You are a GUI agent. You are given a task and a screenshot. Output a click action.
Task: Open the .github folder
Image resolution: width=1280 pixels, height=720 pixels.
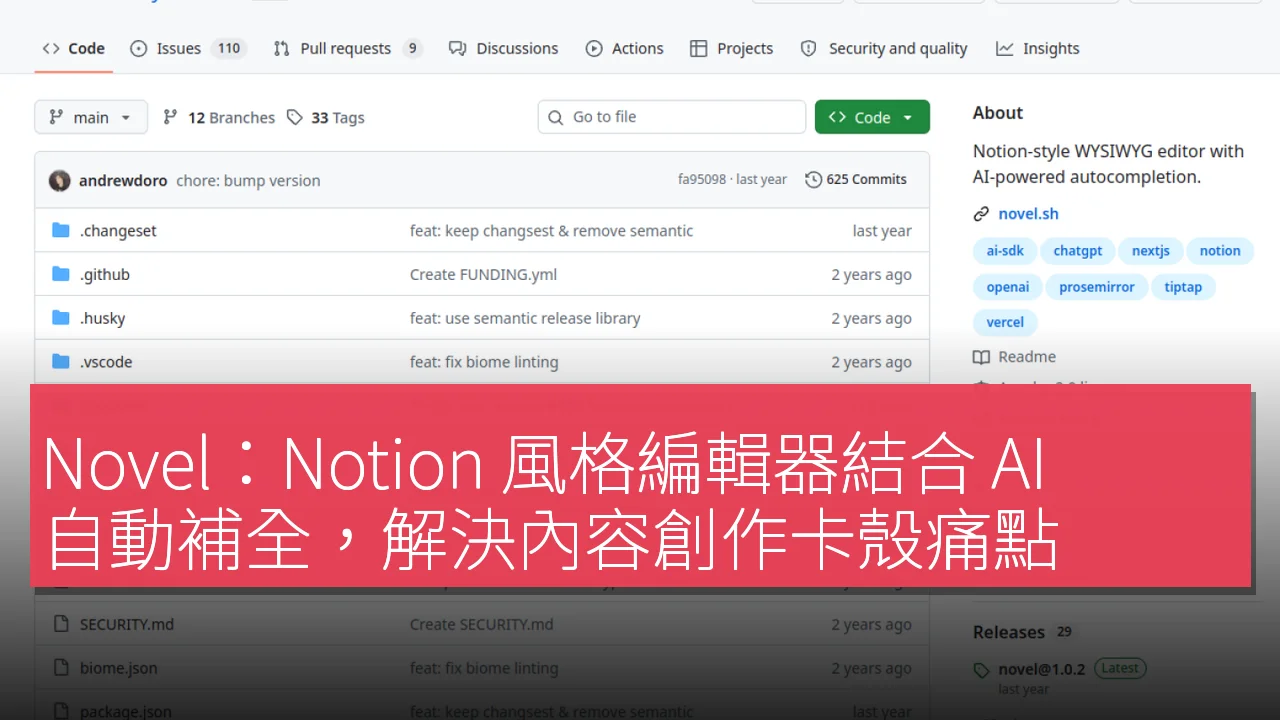pos(105,274)
